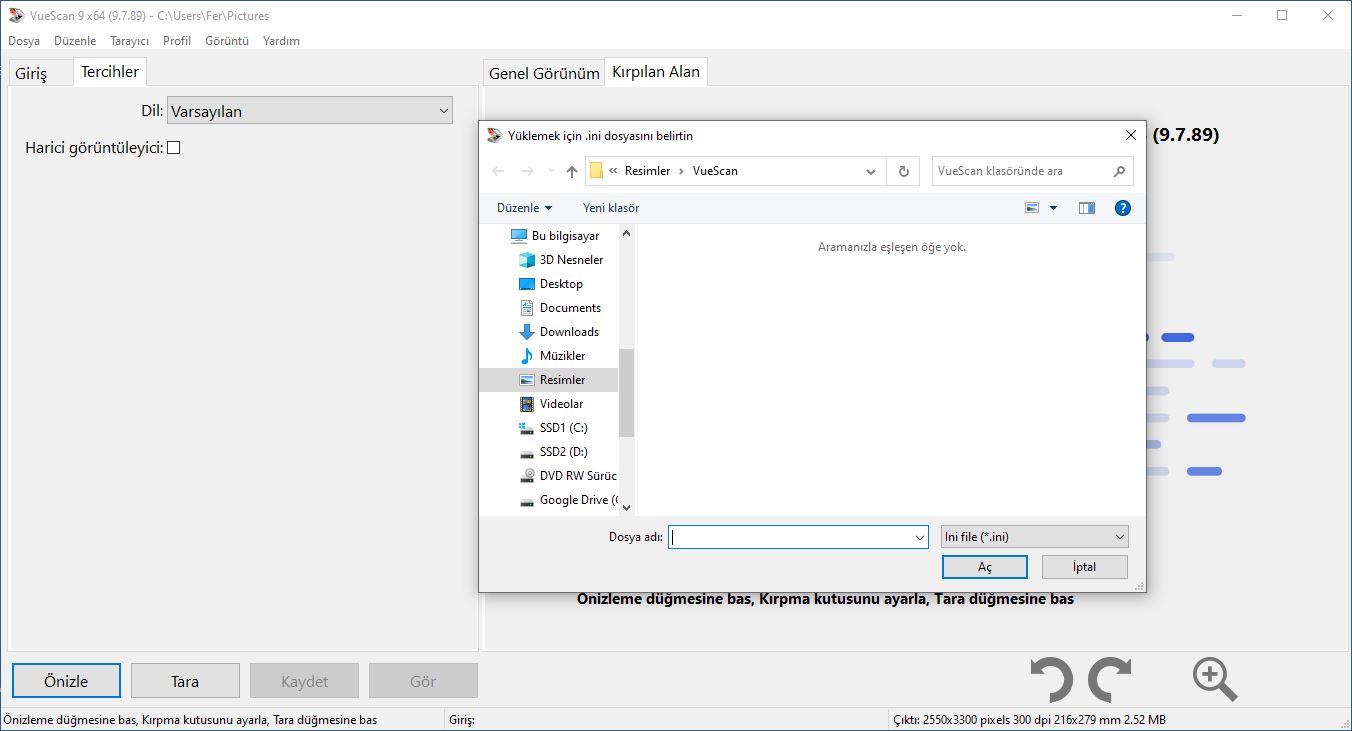Open recent locations dropdown arrow
1352x731 pixels.
pyautogui.click(x=551, y=171)
